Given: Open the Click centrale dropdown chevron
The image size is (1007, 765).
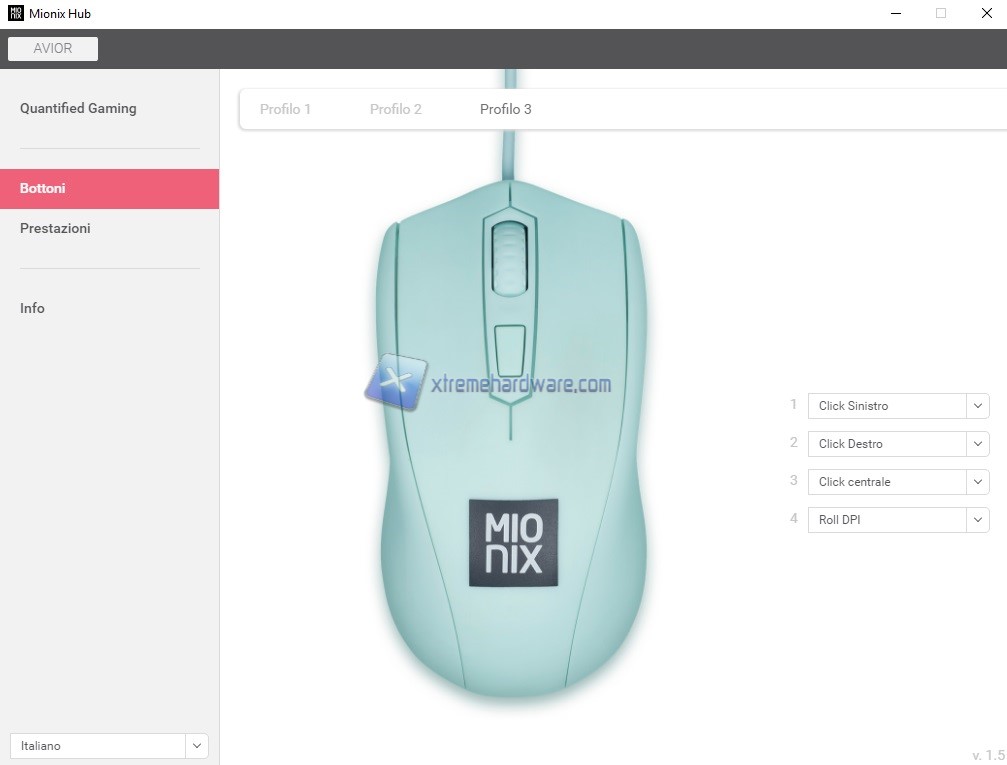Looking at the screenshot, I should 977,482.
